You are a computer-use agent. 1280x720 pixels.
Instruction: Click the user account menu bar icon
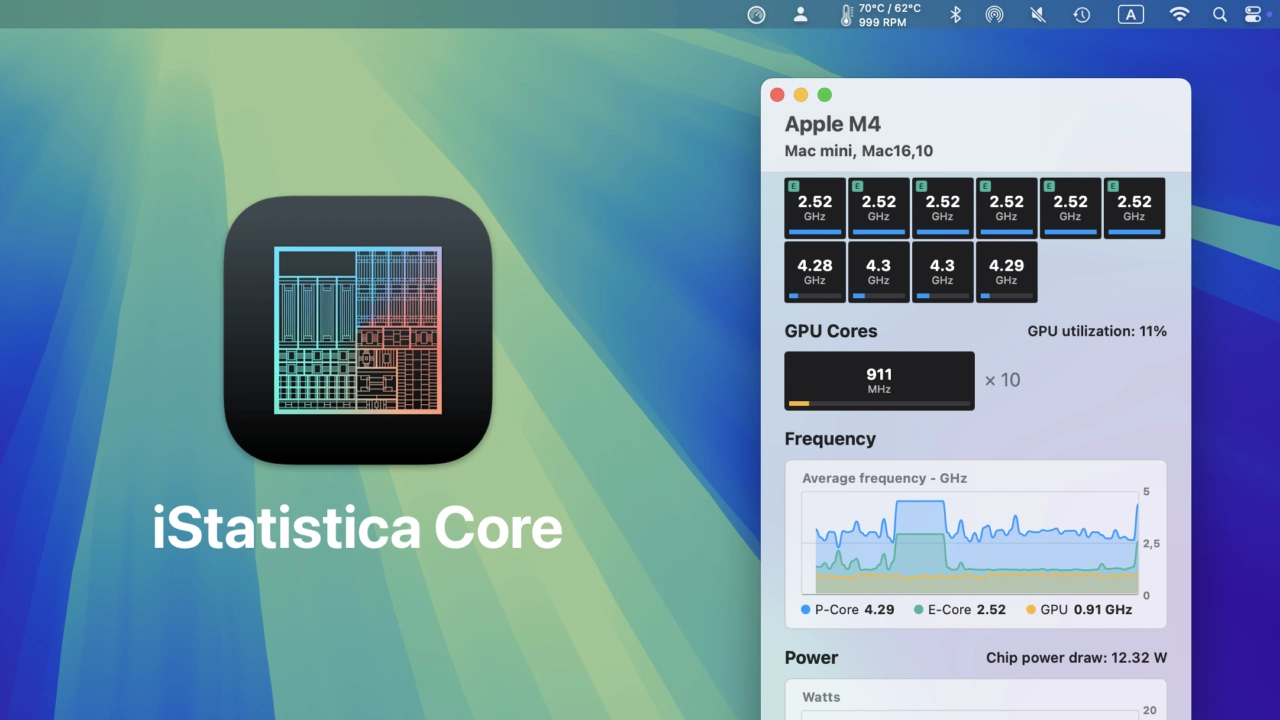point(800,14)
